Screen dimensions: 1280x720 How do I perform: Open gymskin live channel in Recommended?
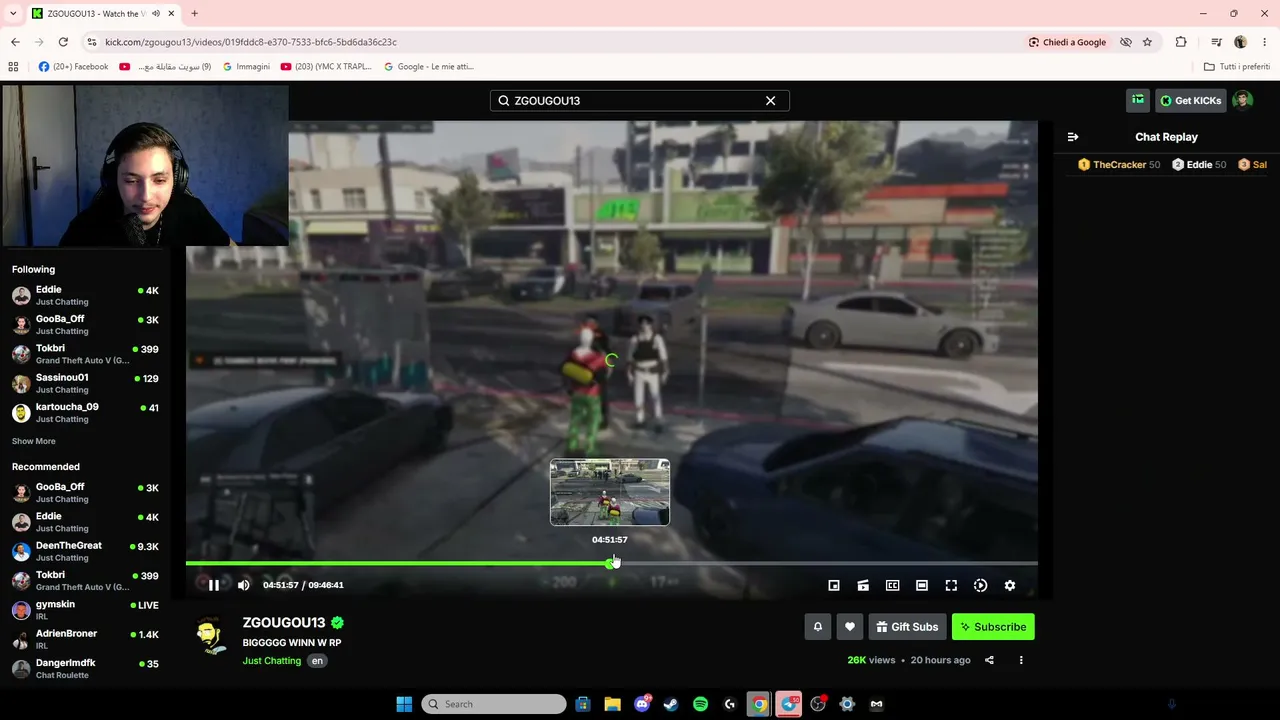click(x=85, y=610)
